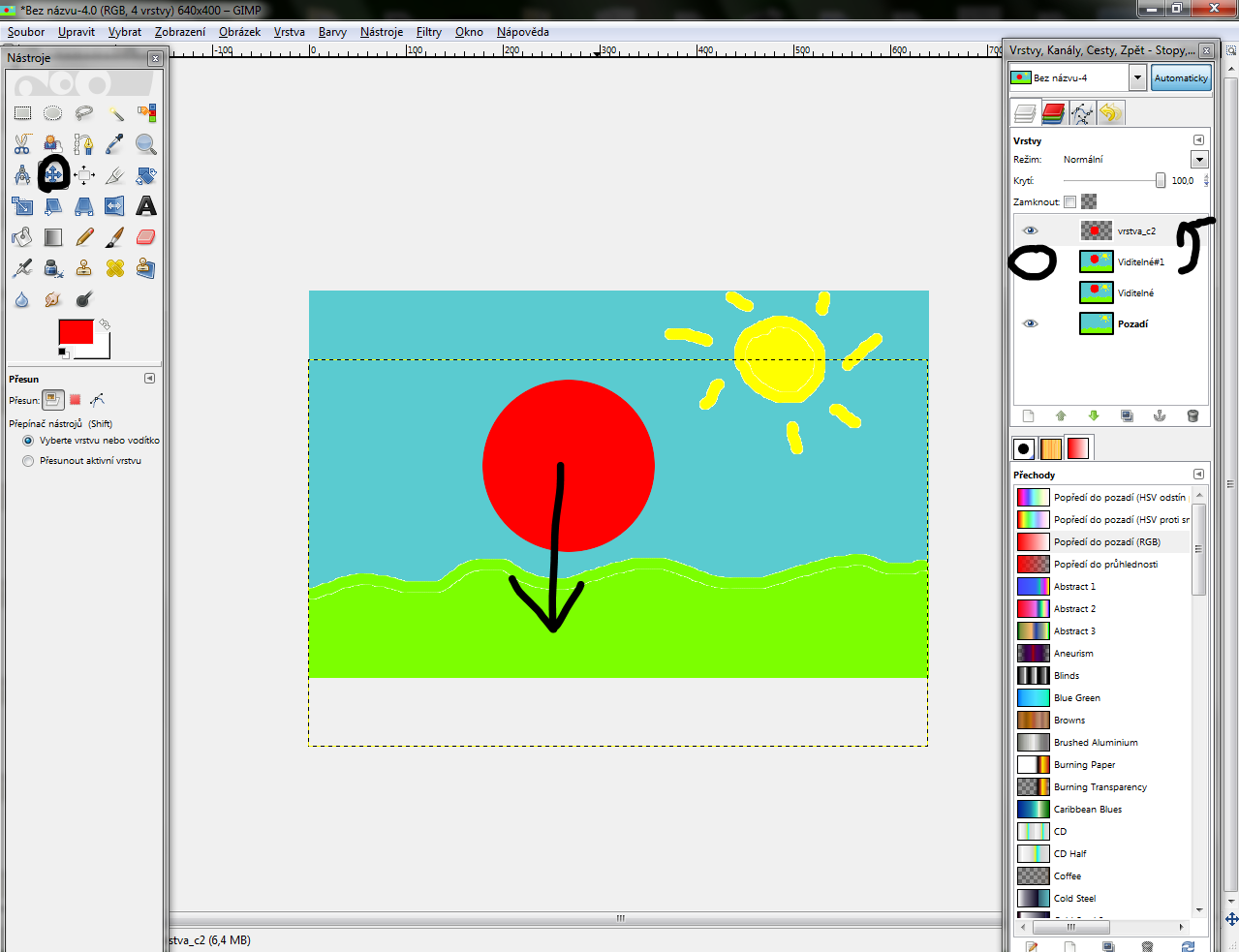
Task: Select the Fuzzy Select magic wand tool
Action: (x=115, y=113)
